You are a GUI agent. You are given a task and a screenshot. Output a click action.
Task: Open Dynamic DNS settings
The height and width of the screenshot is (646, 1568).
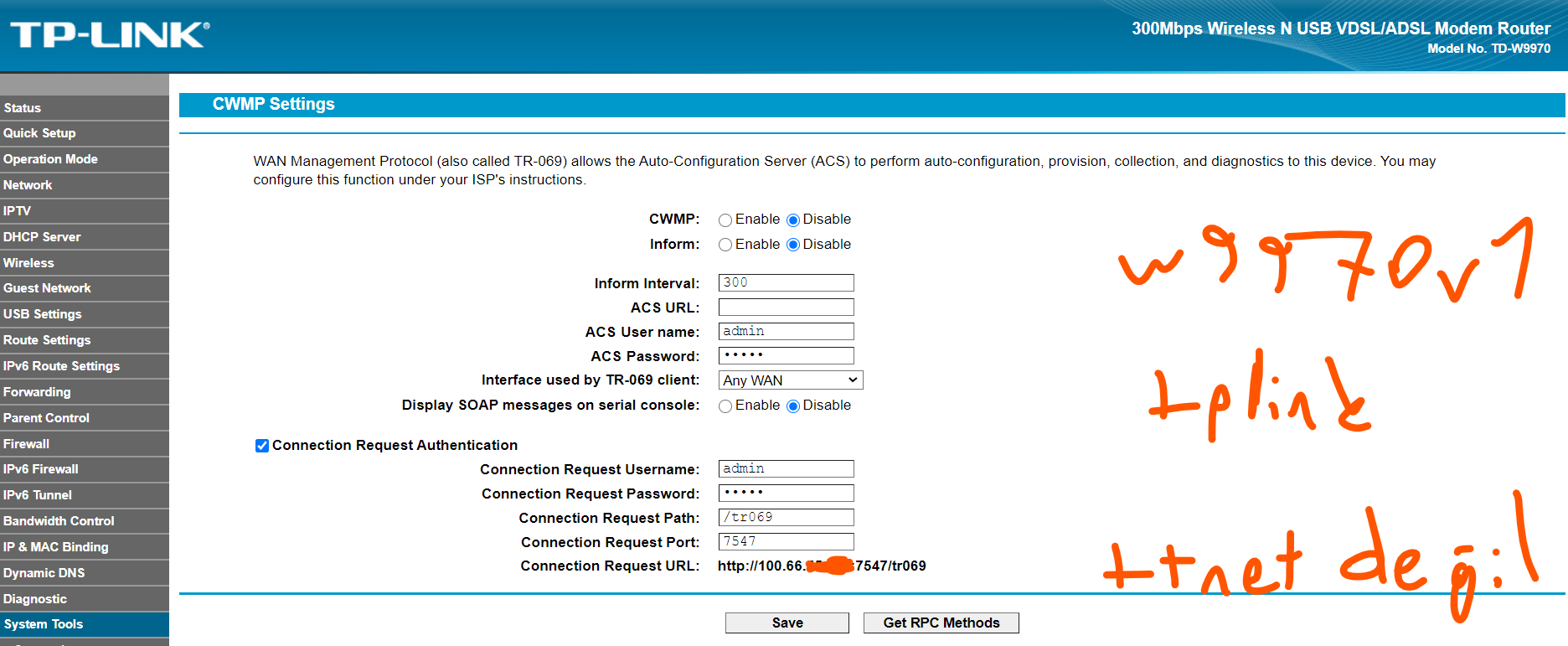point(84,573)
